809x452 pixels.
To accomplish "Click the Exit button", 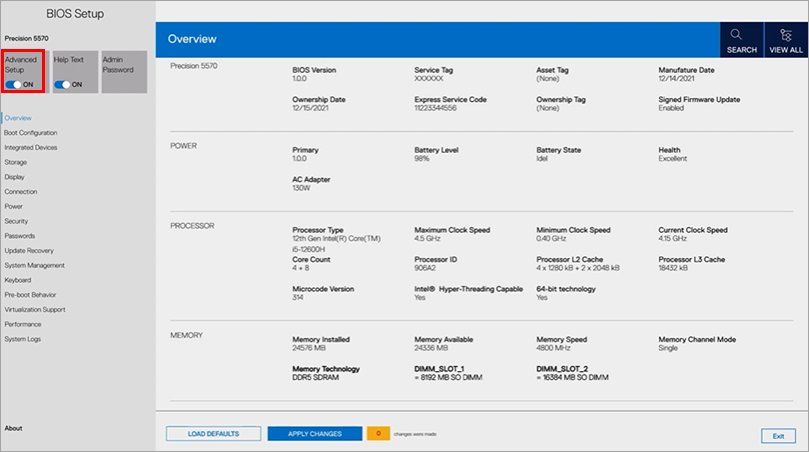I will click(x=777, y=436).
